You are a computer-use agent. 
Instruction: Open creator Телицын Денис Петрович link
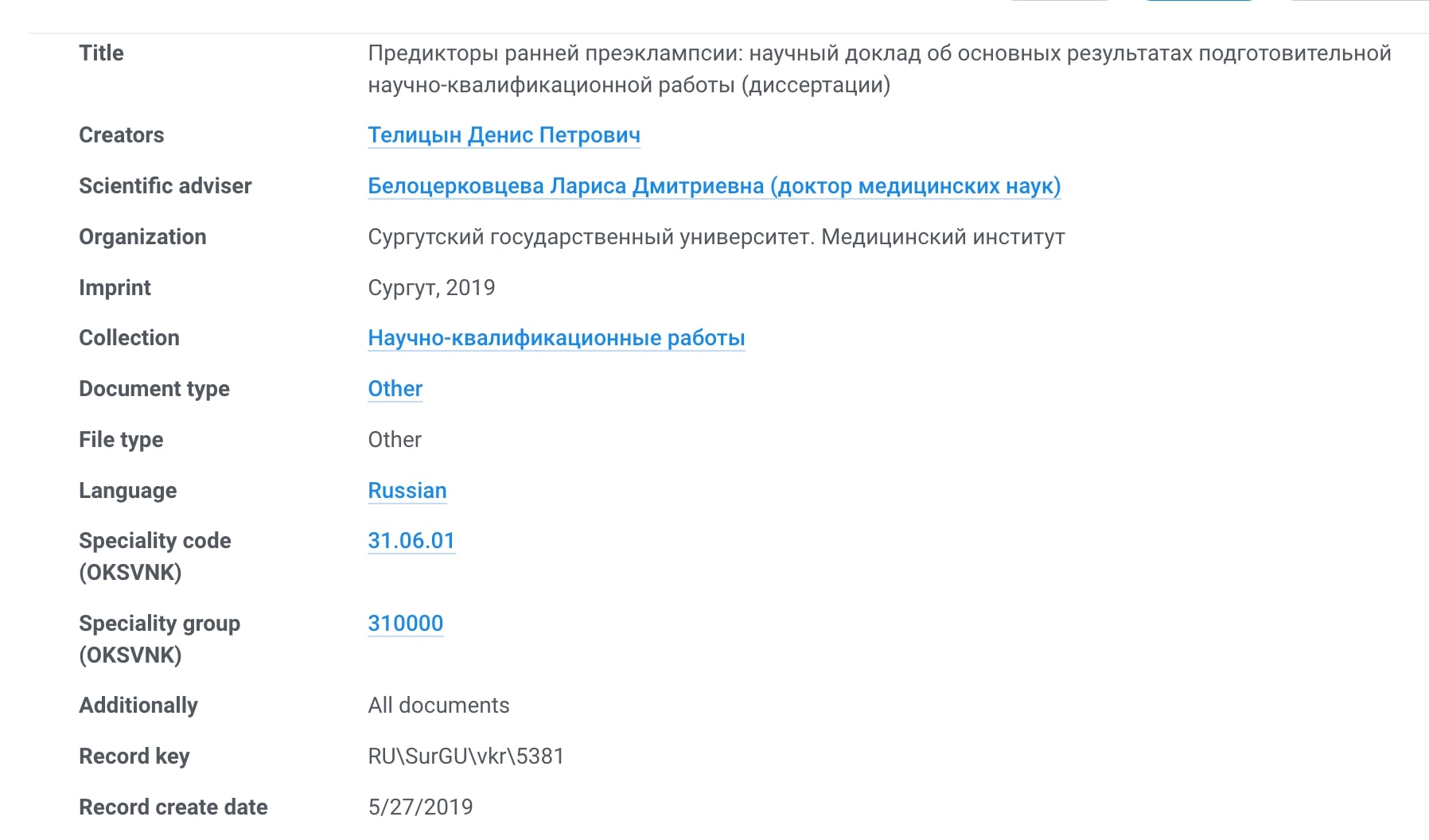pos(504,135)
